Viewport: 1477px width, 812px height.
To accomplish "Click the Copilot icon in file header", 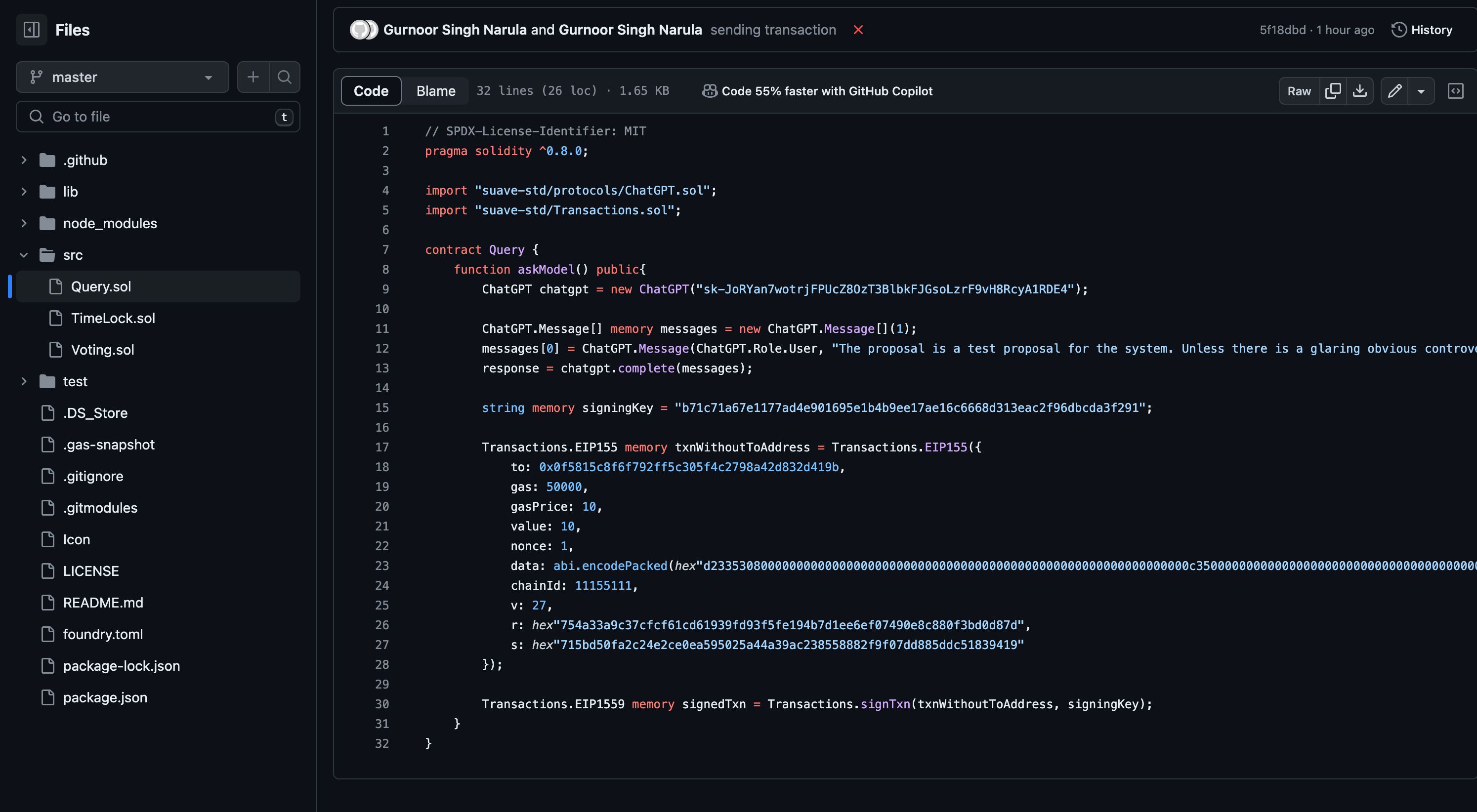I will click(710, 91).
